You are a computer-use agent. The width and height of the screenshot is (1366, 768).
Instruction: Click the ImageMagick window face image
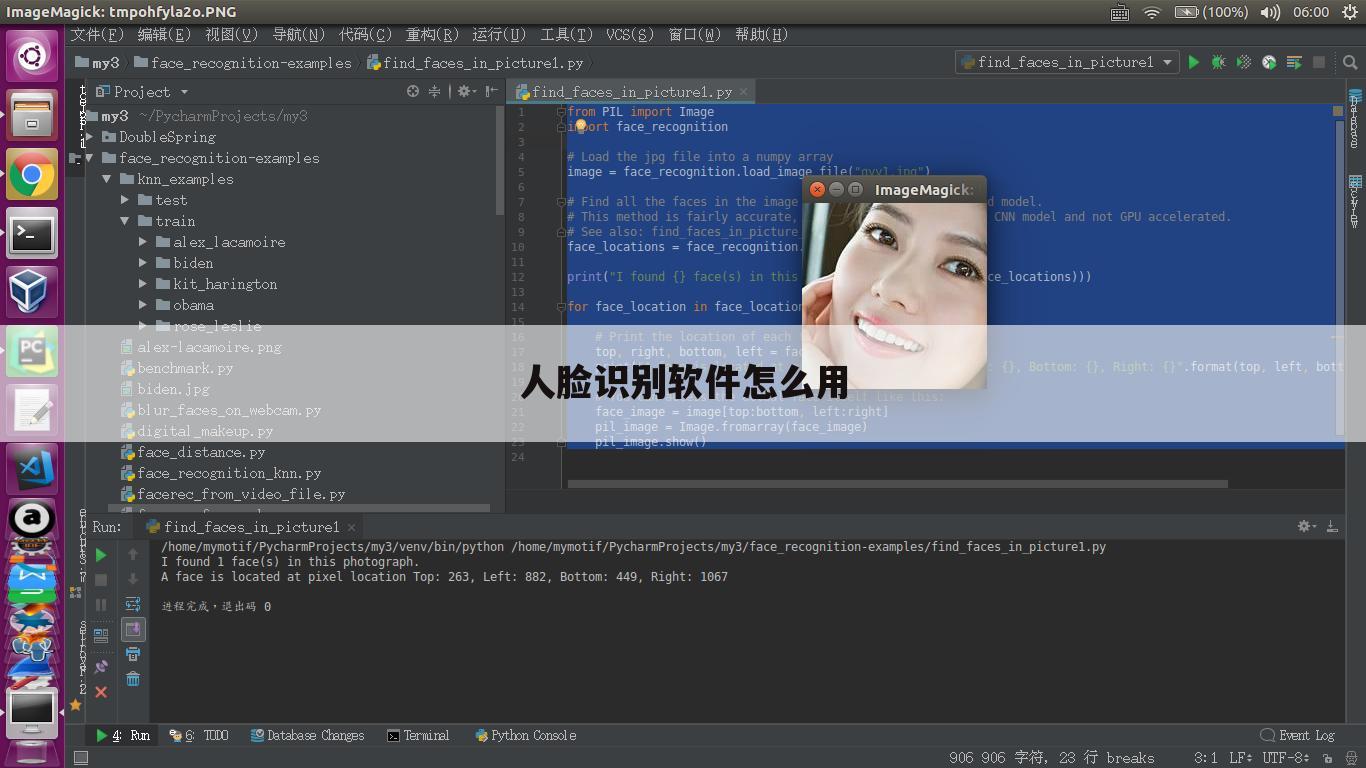pos(895,296)
